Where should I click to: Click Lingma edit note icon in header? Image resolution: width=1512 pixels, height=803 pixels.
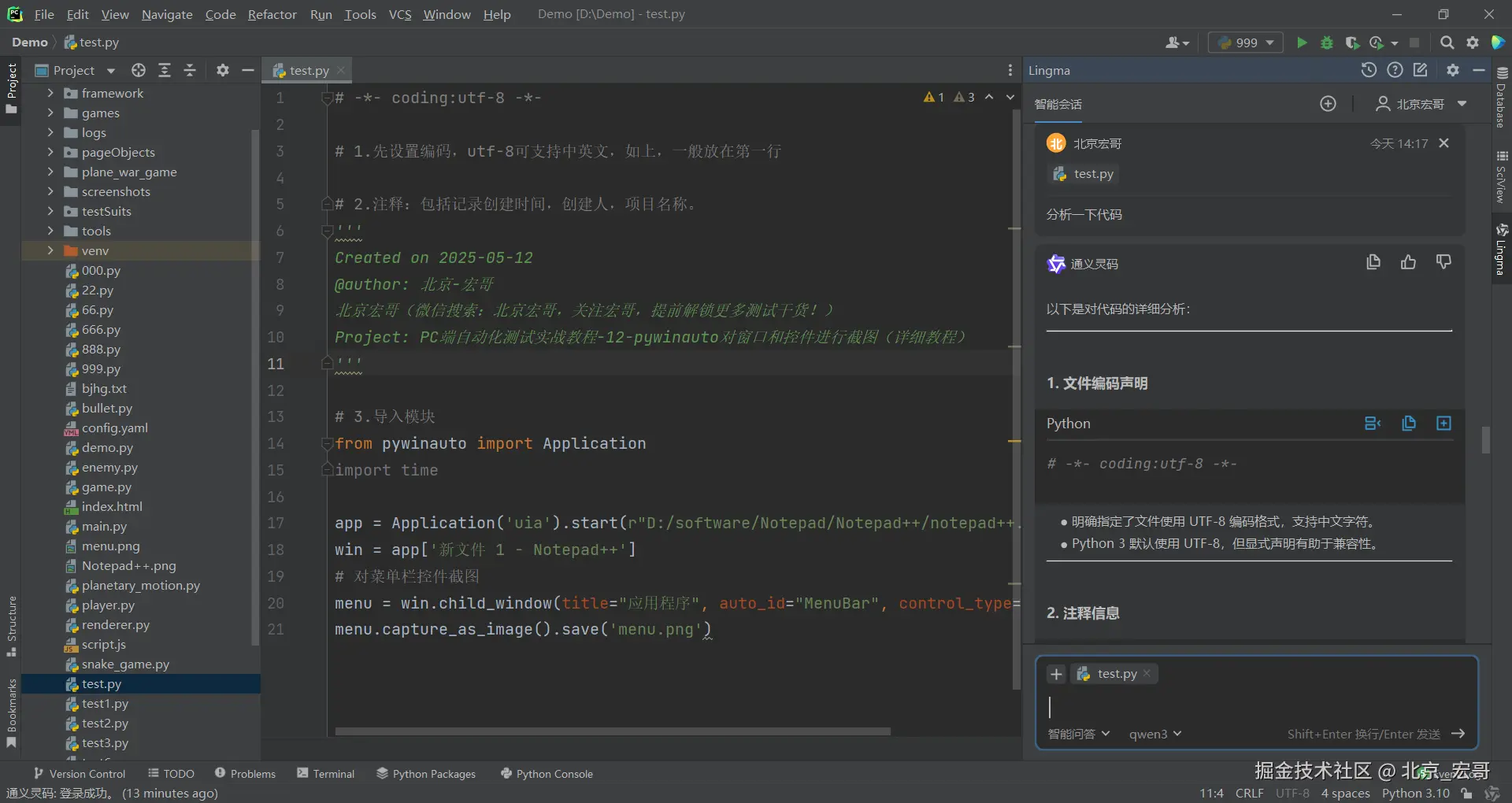1421,70
